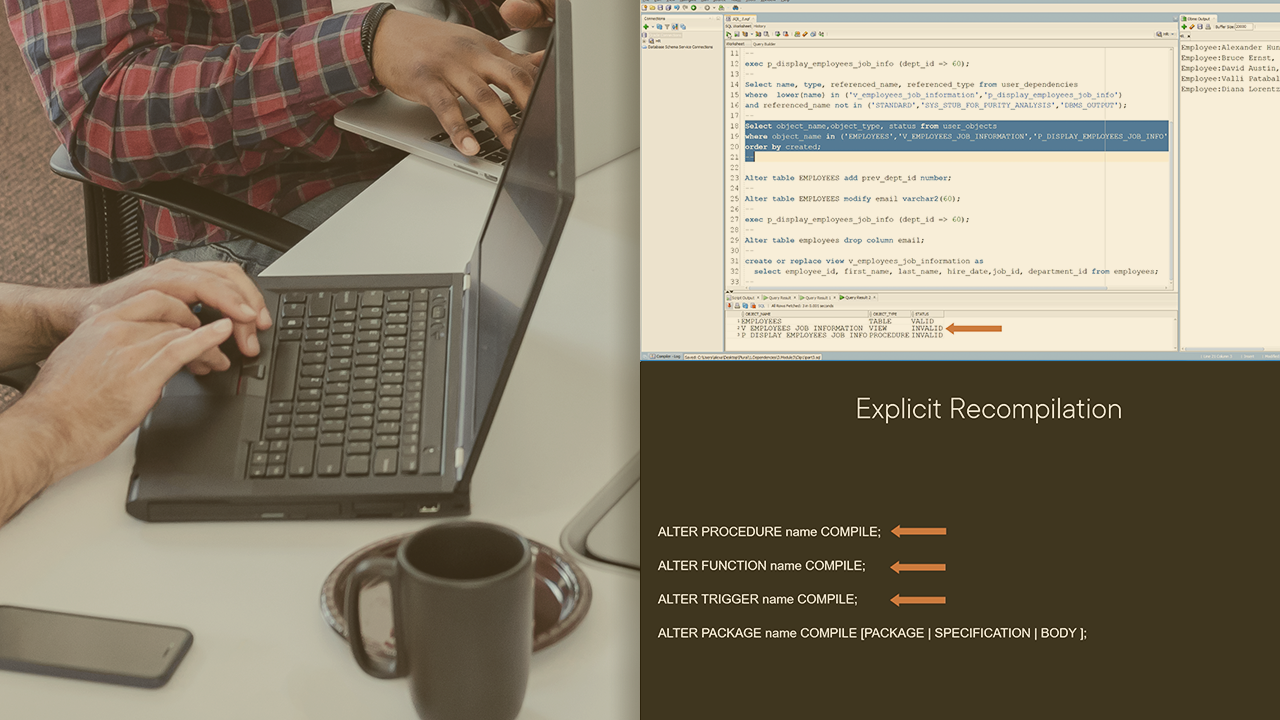1280x720 pixels.
Task: Open the Query Result 2 tab
Action: coord(857,297)
